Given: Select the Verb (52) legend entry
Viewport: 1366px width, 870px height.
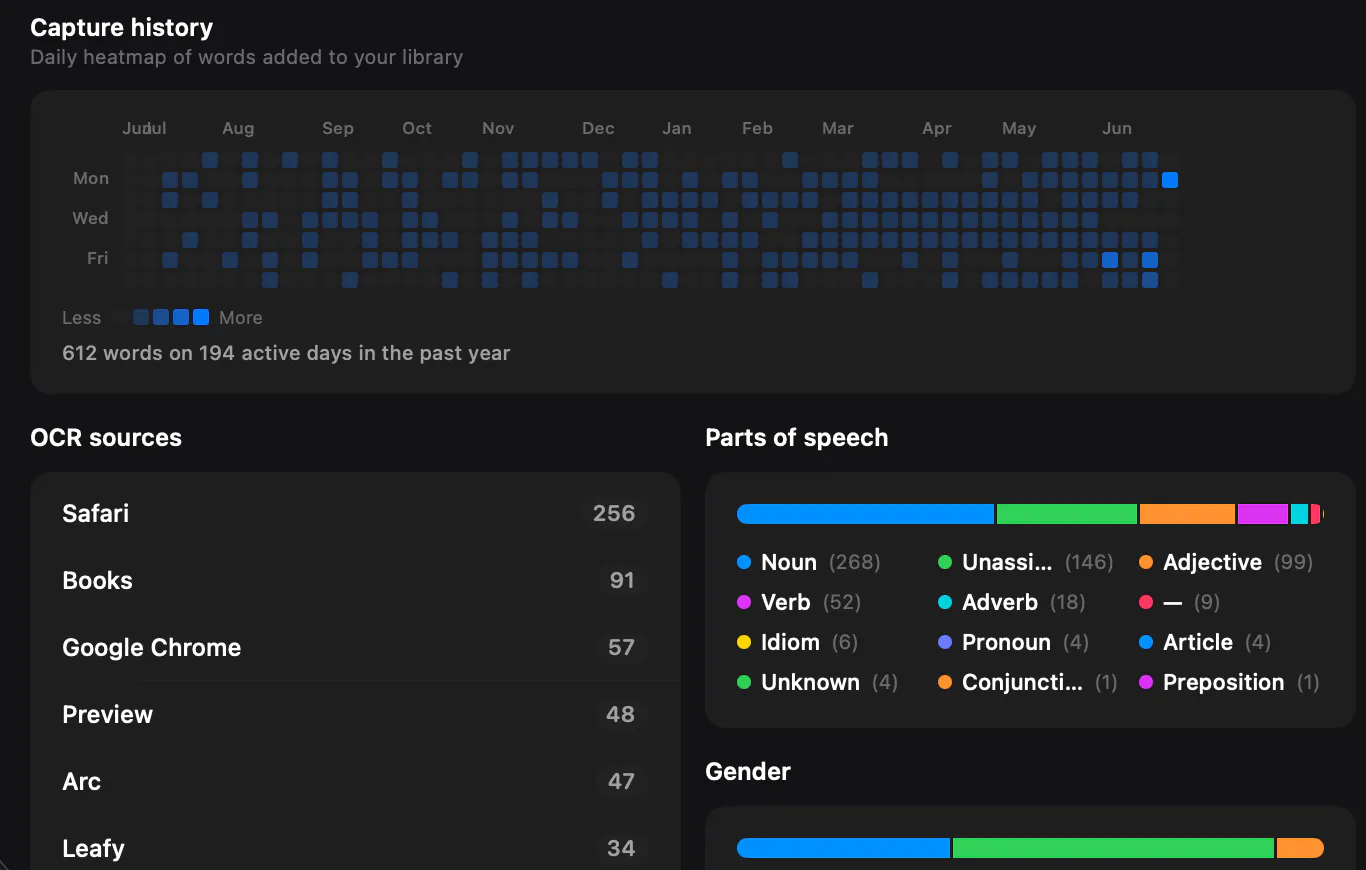Looking at the screenshot, I should coord(799,602).
